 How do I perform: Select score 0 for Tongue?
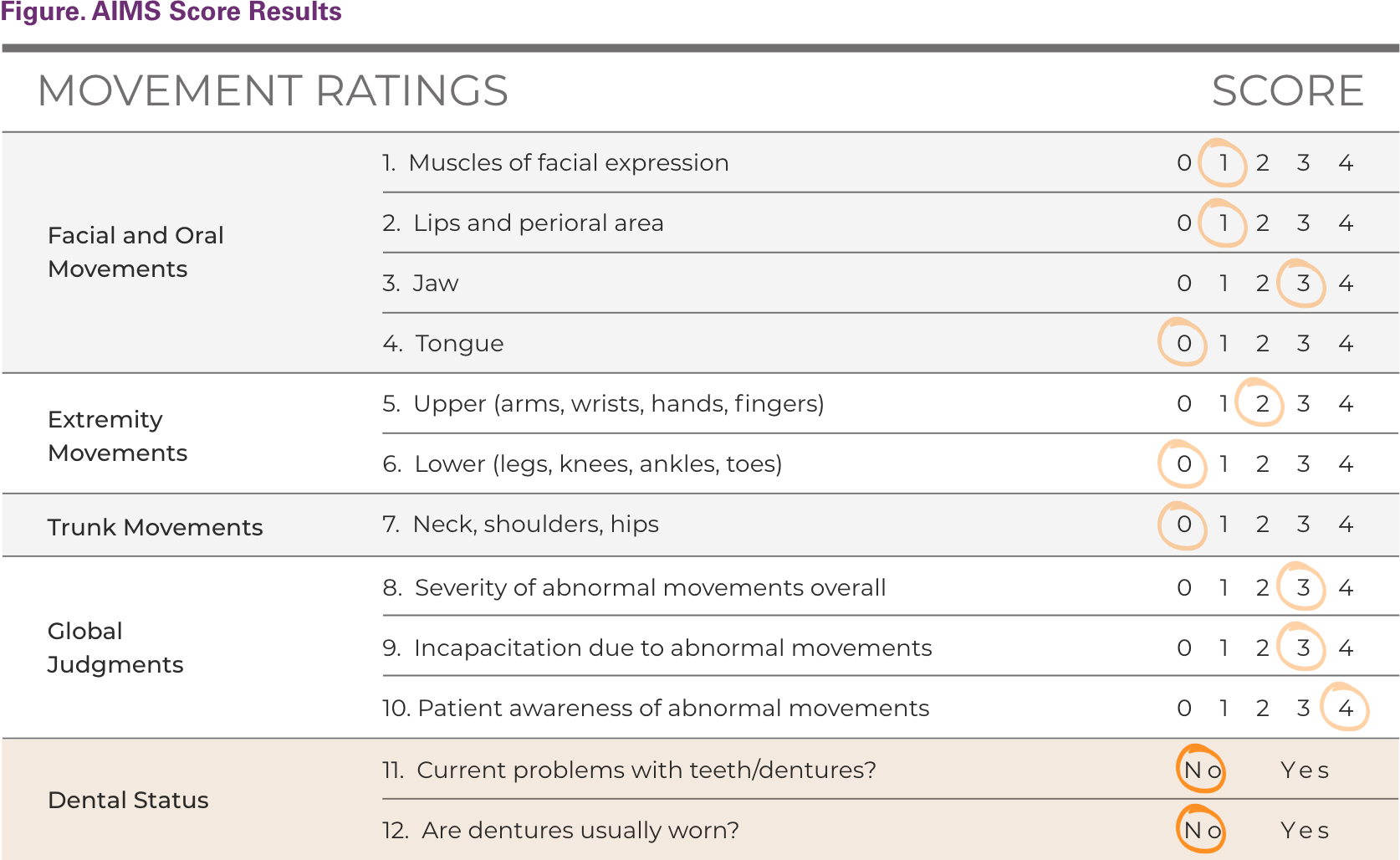[1183, 344]
